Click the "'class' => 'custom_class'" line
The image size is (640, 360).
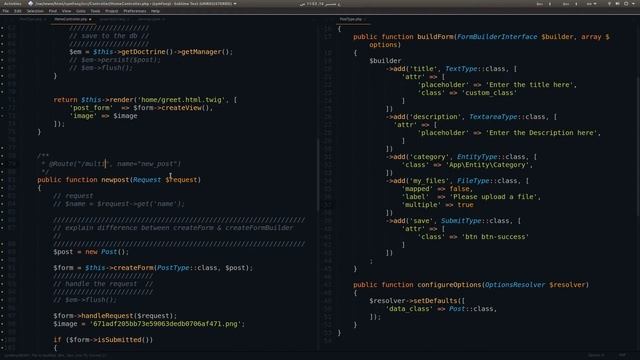pos(467,93)
